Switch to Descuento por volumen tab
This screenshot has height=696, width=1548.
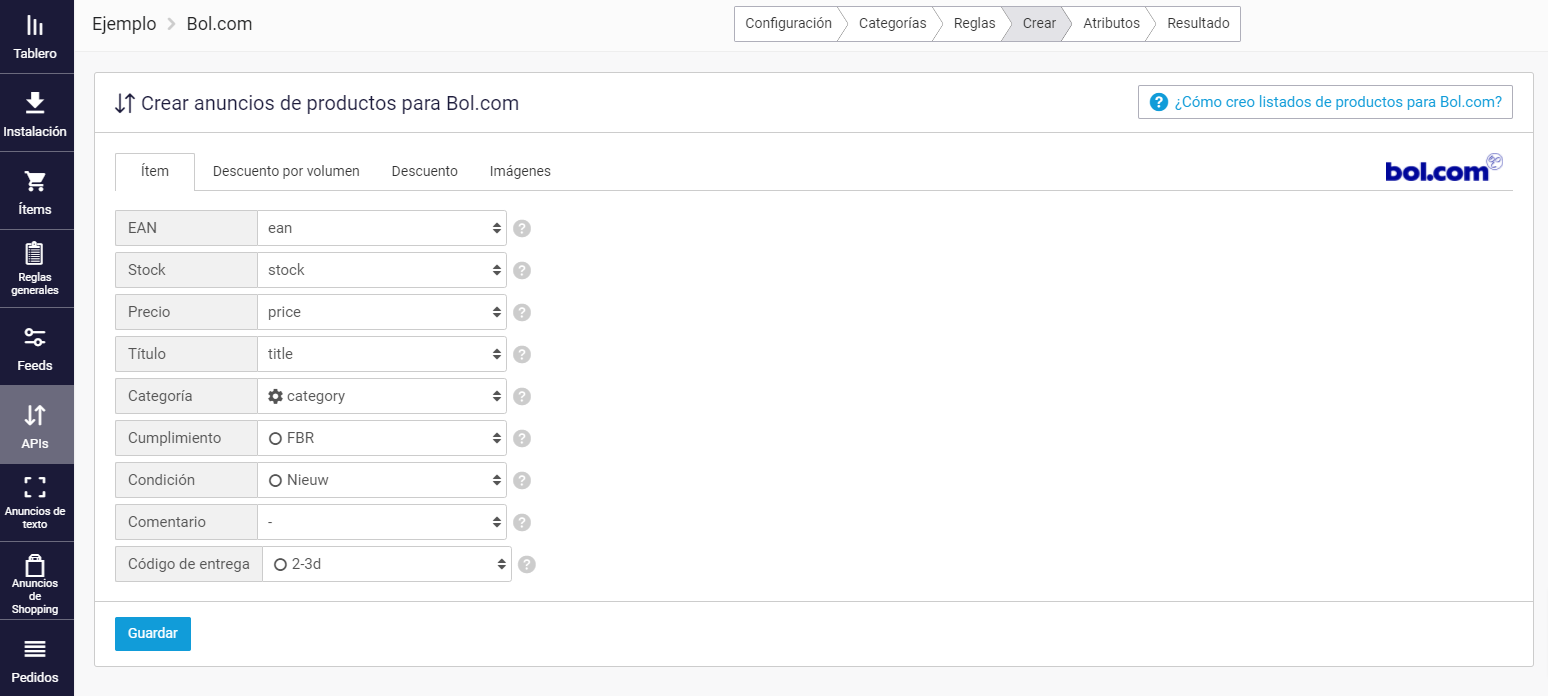point(286,171)
